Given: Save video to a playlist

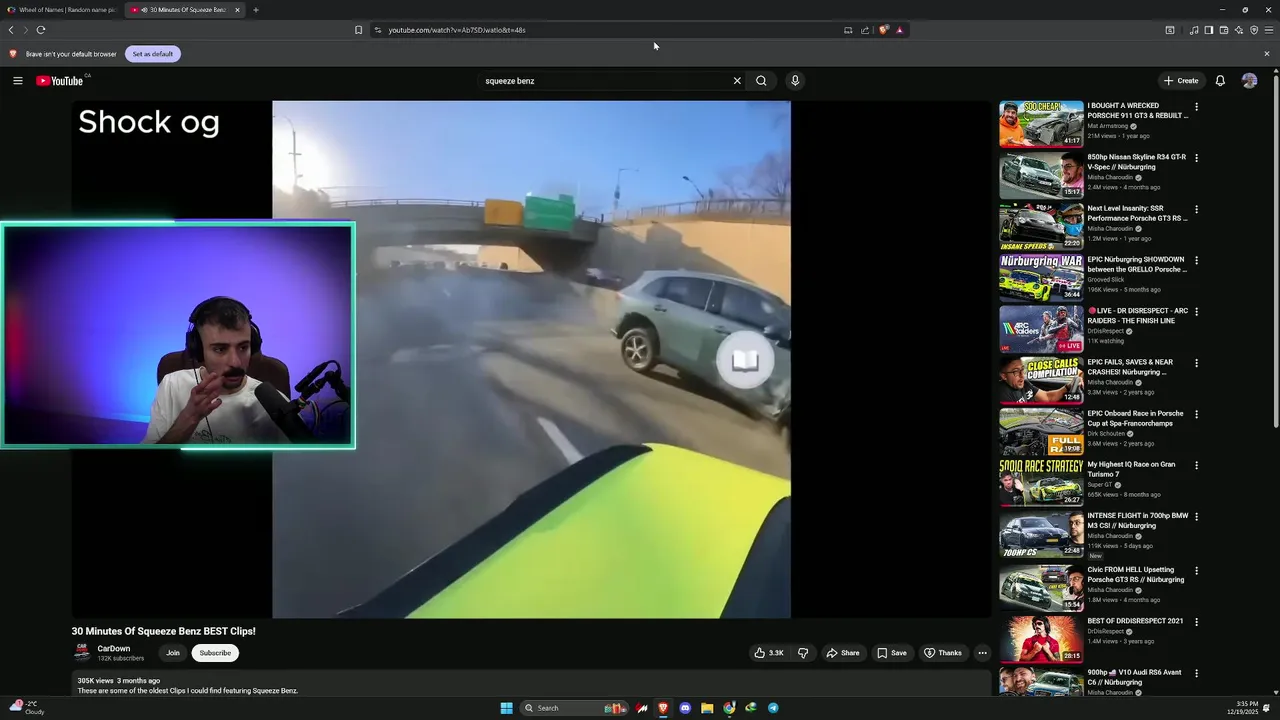Looking at the screenshot, I should click(892, 653).
